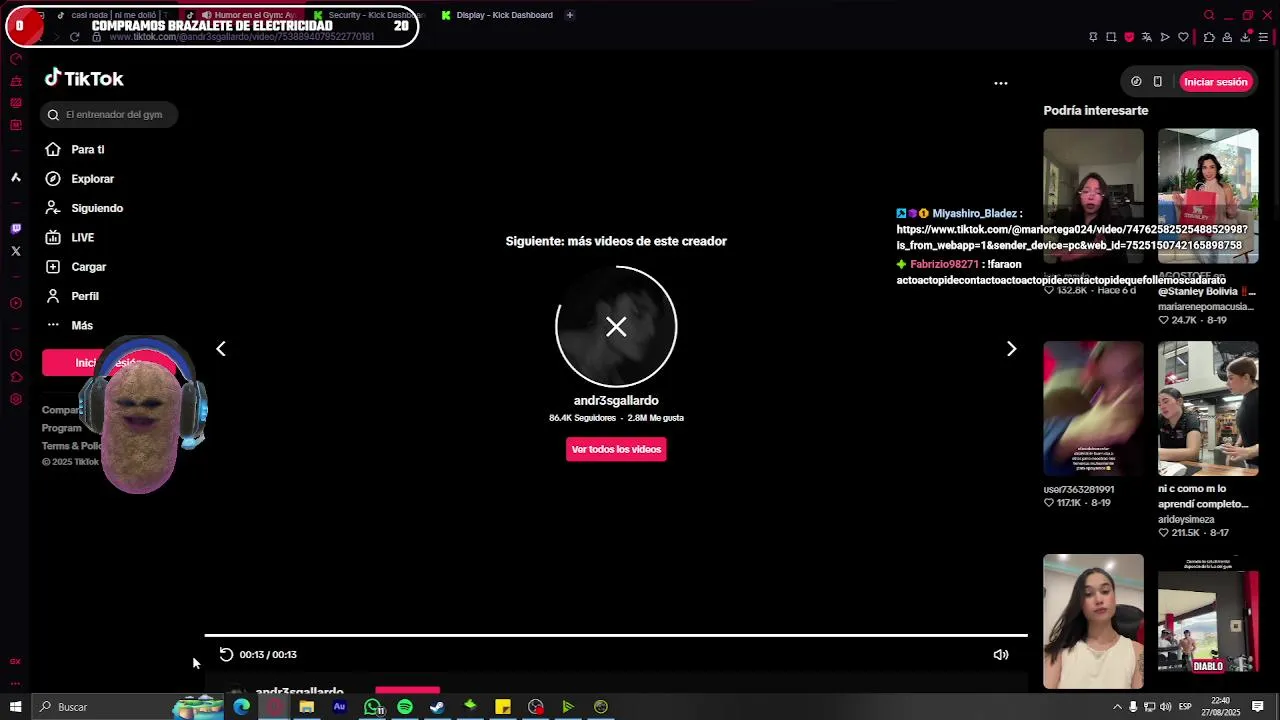The height and width of the screenshot is (720, 1280).
Task: Cancel autoplay on the creator avatar X
Action: (x=616, y=326)
